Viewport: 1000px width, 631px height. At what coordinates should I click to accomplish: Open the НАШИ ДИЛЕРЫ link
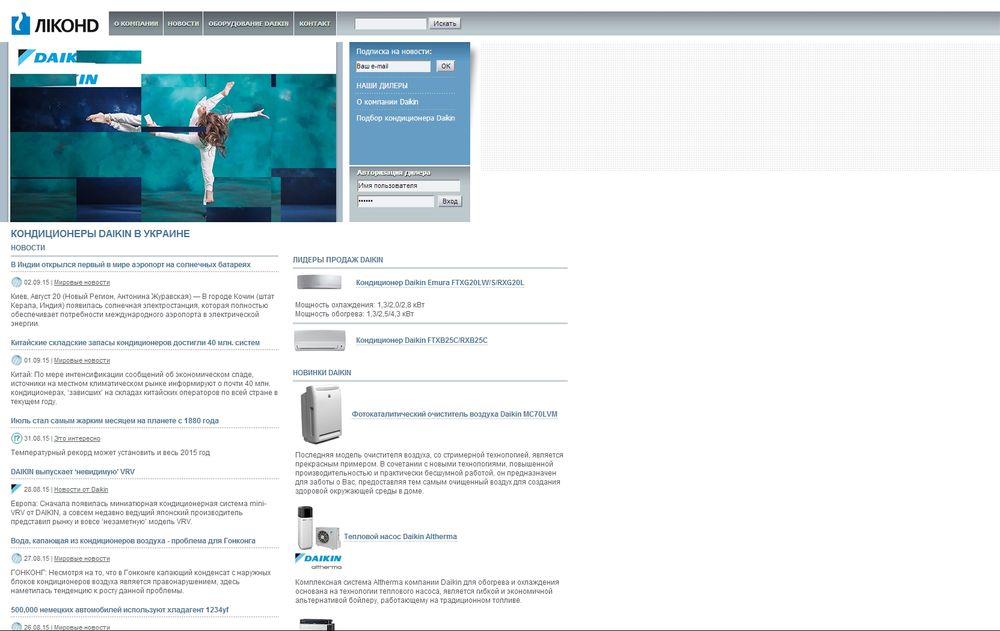coord(381,85)
